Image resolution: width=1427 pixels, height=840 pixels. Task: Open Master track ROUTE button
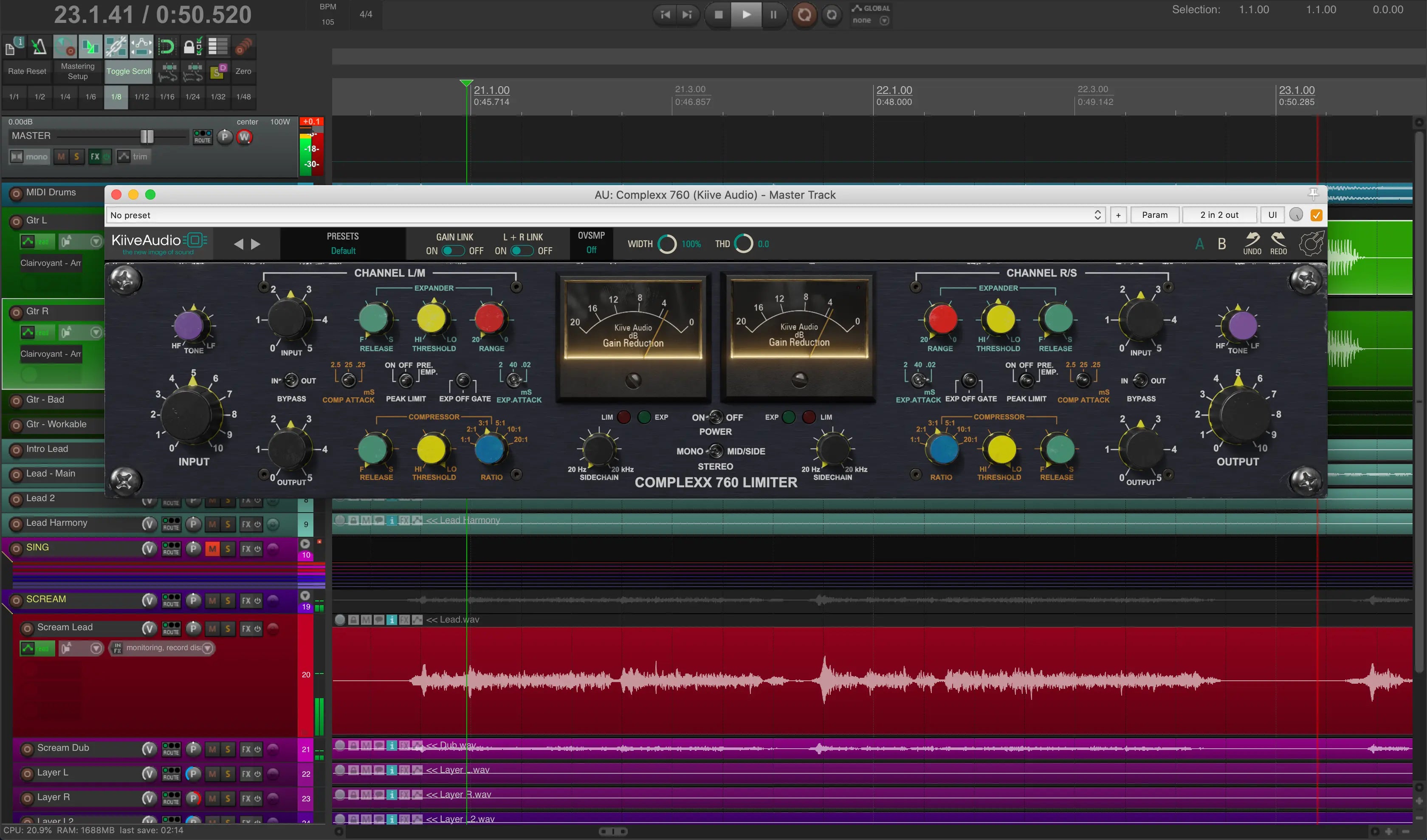pos(203,136)
